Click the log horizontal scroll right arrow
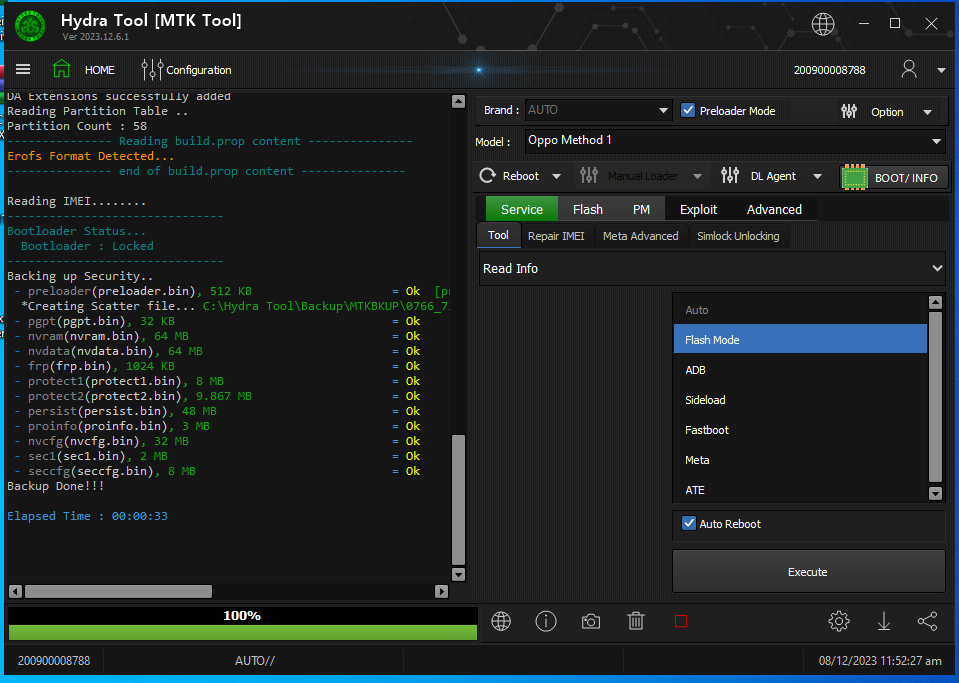The height and width of the screenshot is (683, 959). coord(441,591)
